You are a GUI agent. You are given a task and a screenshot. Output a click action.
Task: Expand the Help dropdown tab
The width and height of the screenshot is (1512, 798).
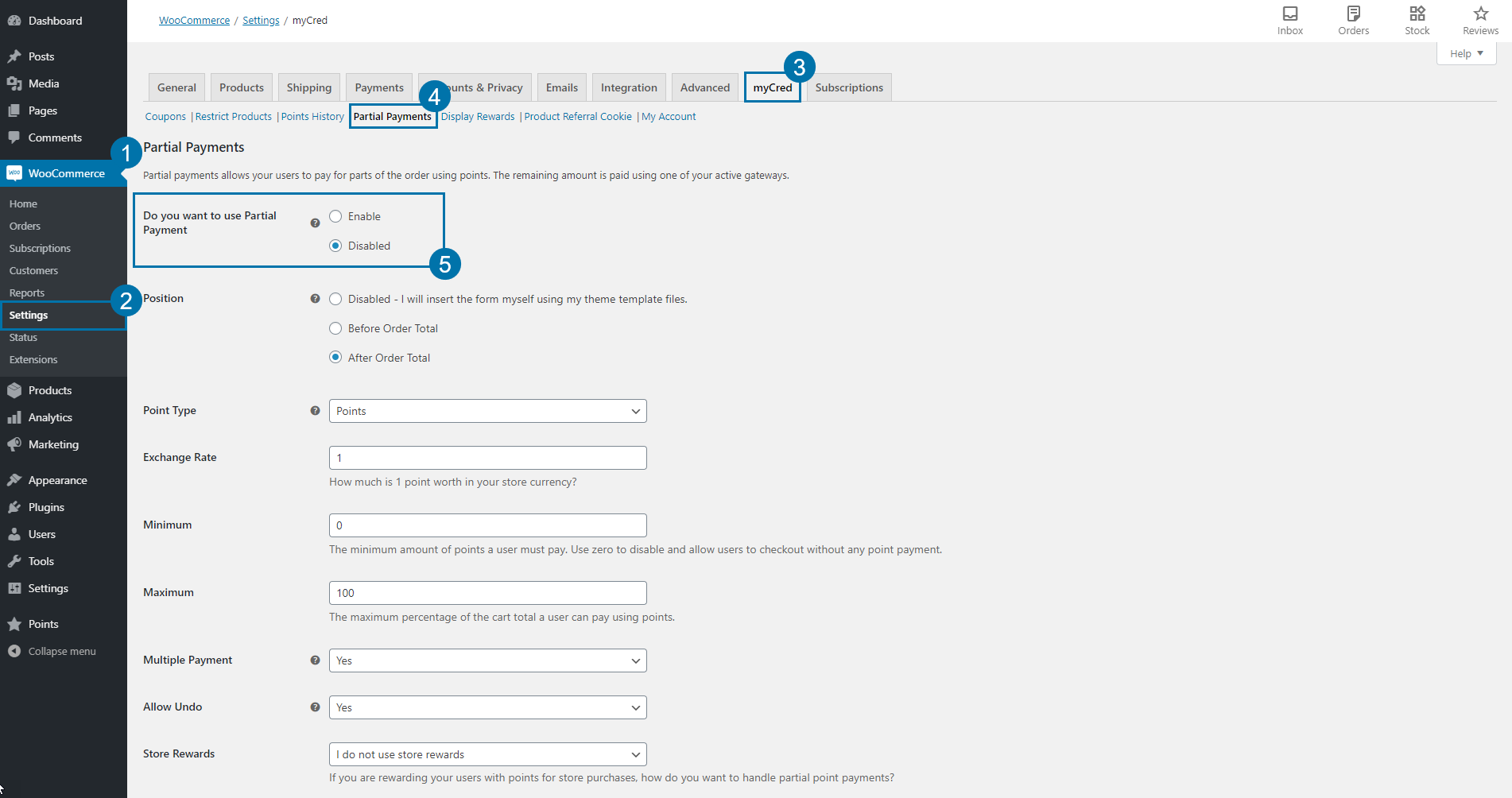pyautogui.click(x=1467, y=53)
